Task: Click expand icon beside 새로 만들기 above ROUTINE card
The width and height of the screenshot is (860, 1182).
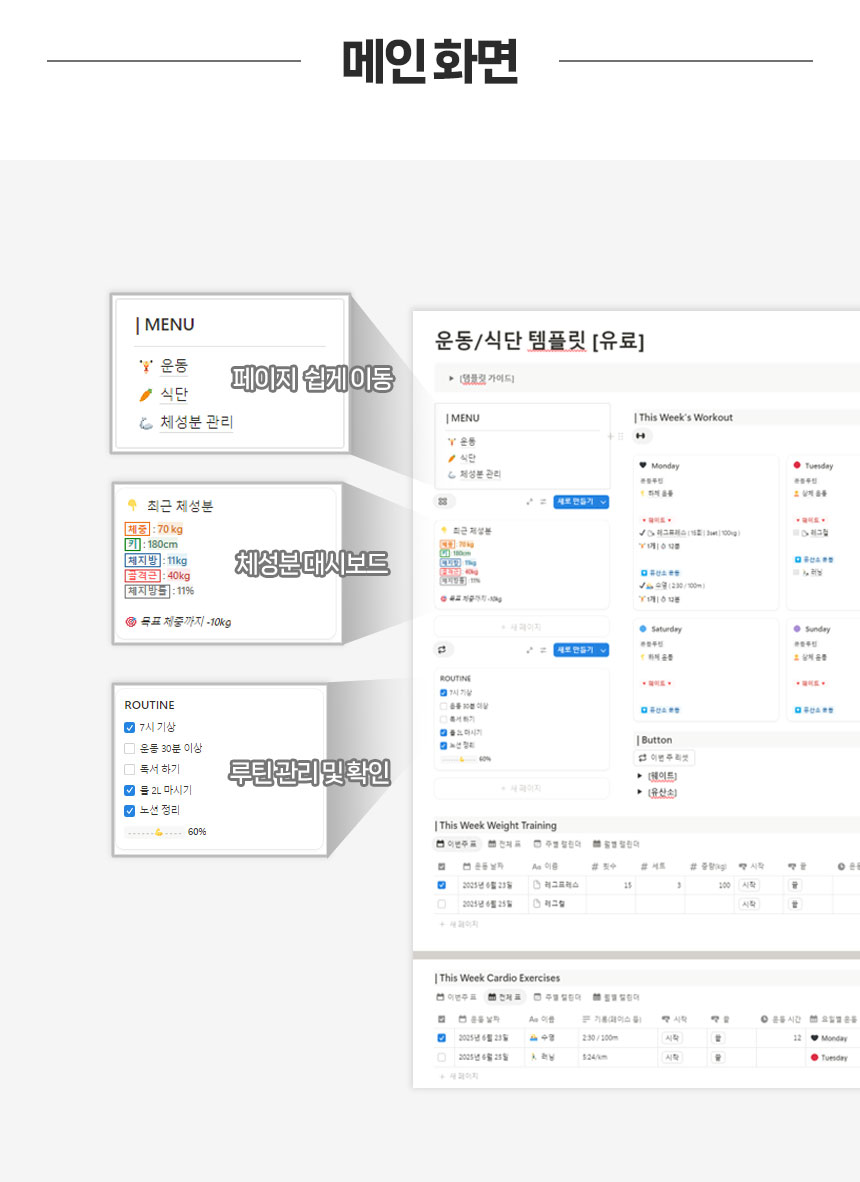Action: [529, 650]
